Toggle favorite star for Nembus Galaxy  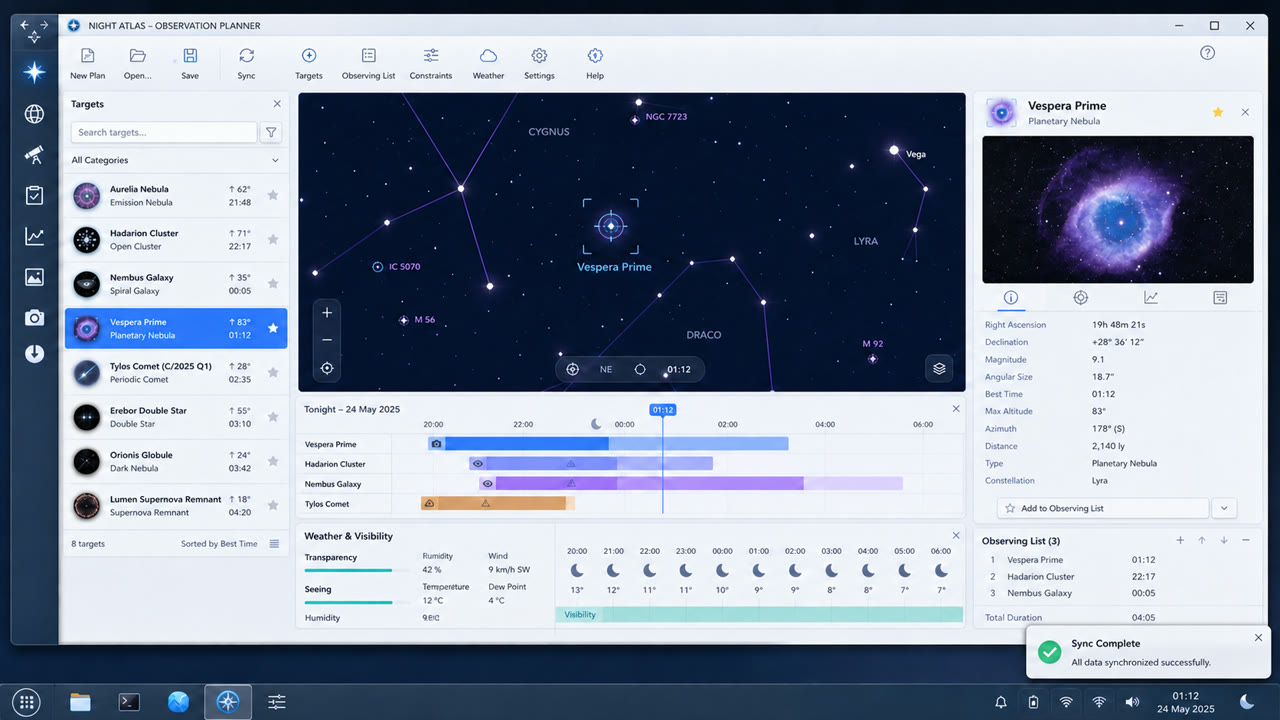coord(273,284)
